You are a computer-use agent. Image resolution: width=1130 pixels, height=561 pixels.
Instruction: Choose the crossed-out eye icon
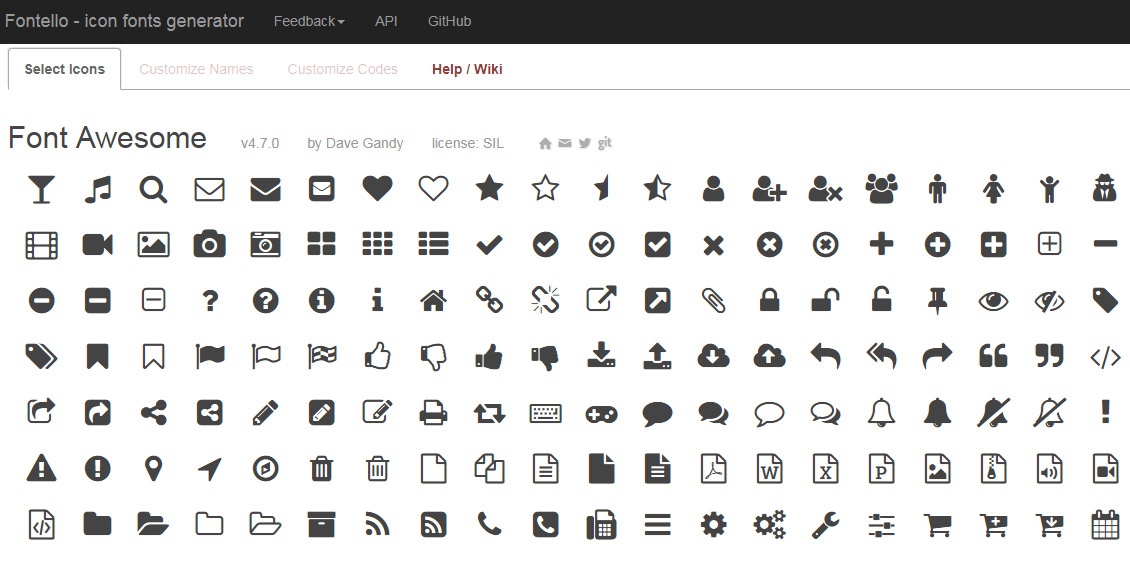(x=1049, y=300)
